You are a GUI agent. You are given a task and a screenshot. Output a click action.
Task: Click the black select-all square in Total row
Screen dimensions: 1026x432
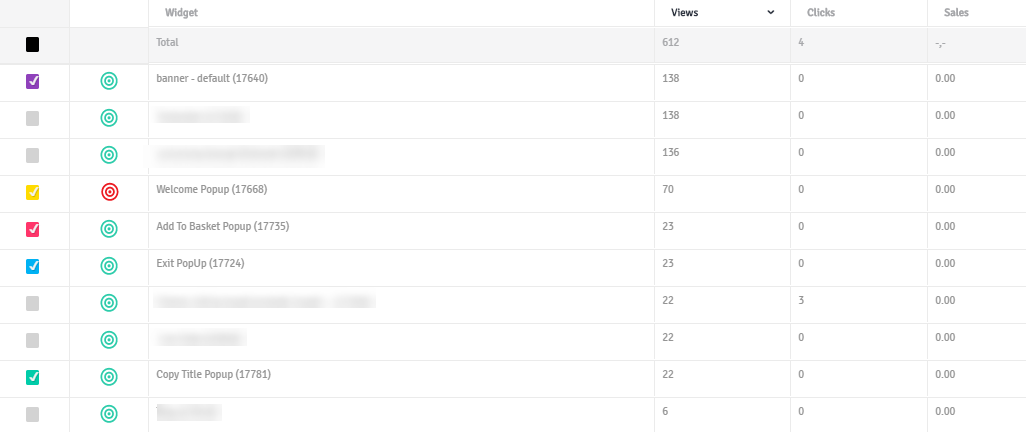[x=32, y=45]
